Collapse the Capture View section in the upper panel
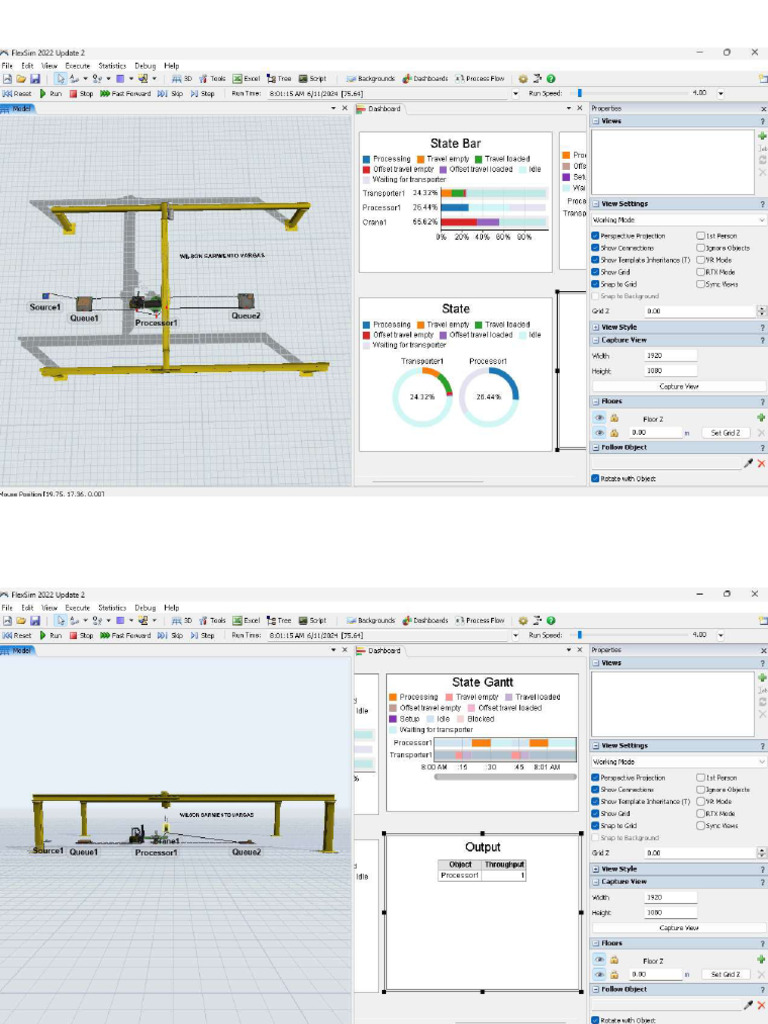This screenshot has width=768, height=1024. point(596,340)
